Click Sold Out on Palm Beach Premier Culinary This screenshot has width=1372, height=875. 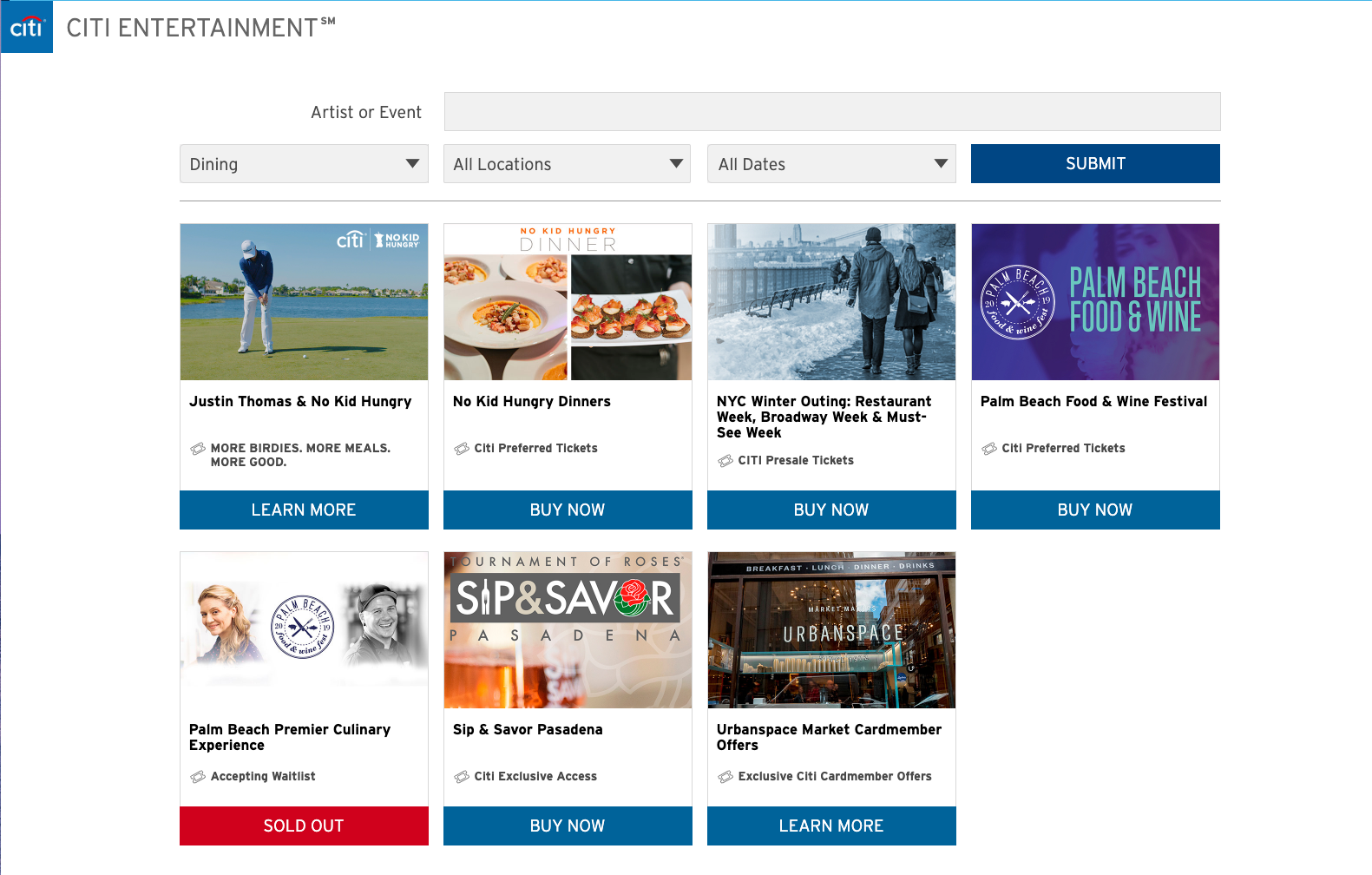304,826
